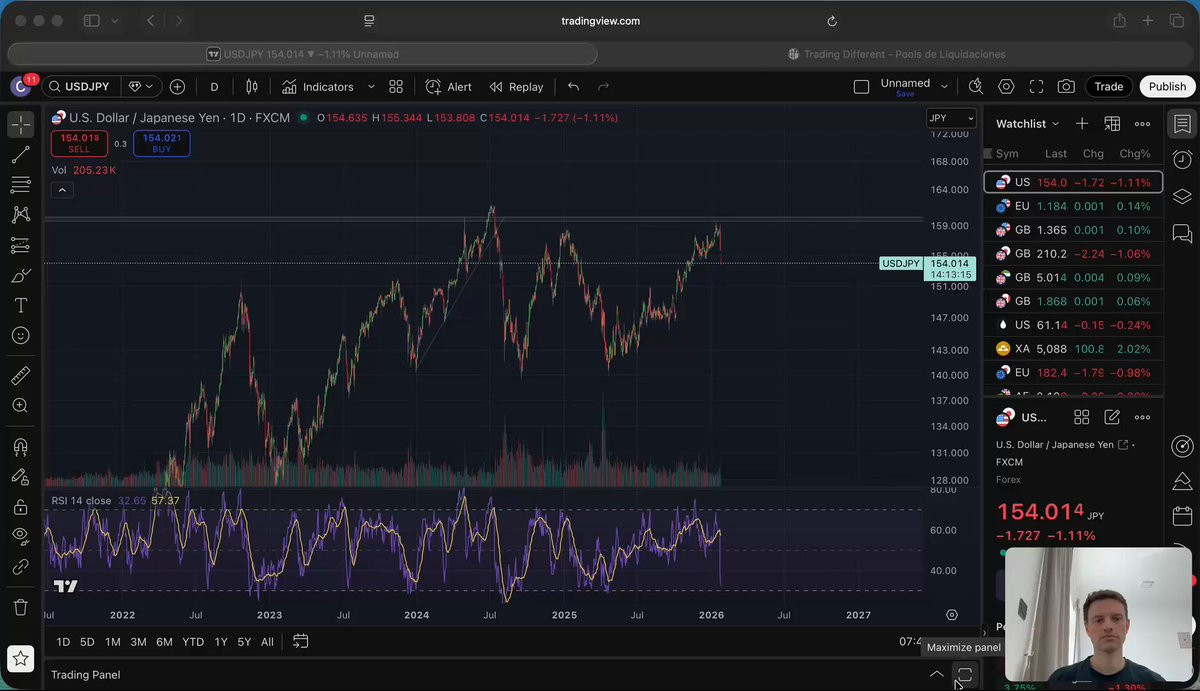This screenshot has height=691, width=1200.
Task: Activate the zoom in tool
Action: pos(21,406)
